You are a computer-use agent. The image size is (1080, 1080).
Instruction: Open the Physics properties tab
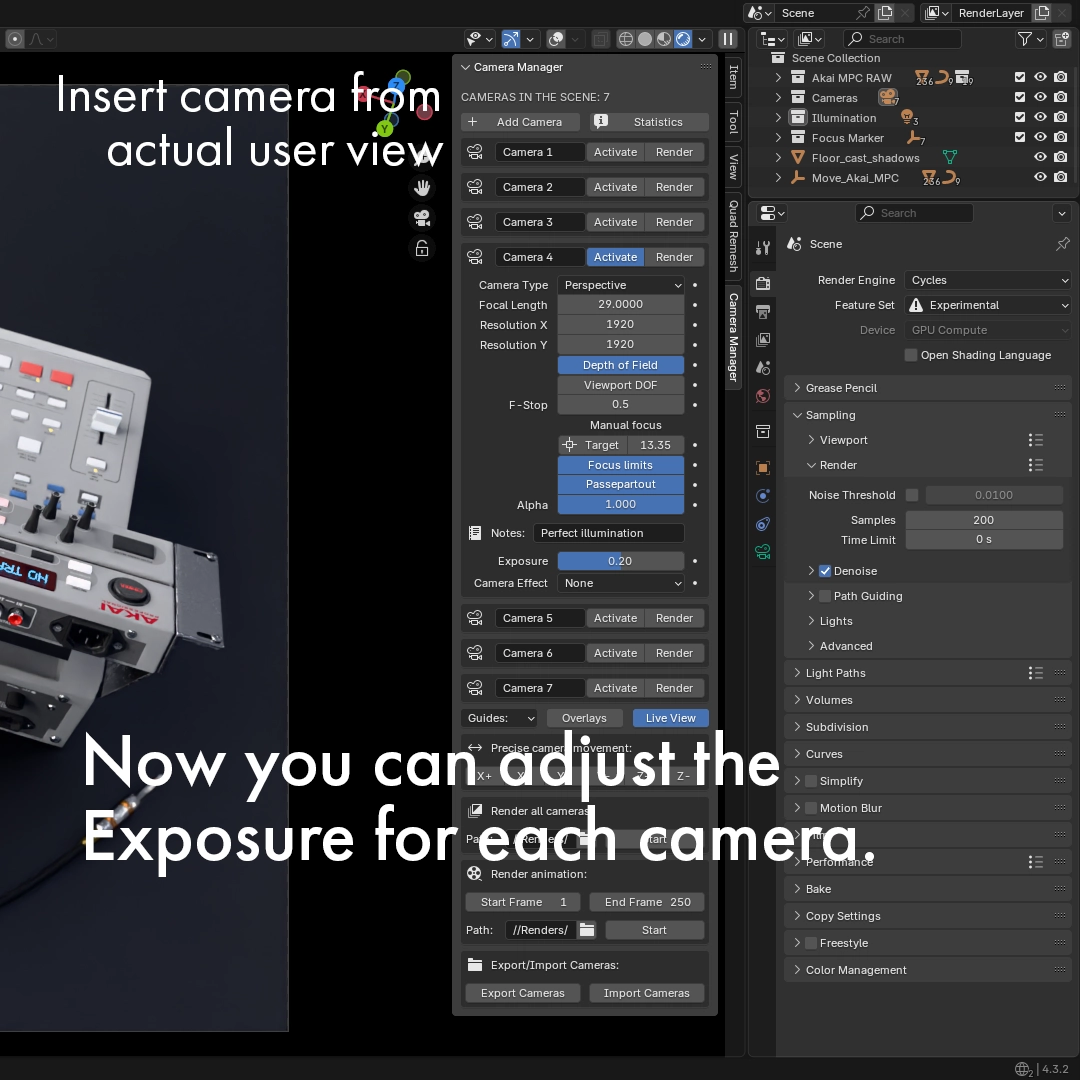762,496
